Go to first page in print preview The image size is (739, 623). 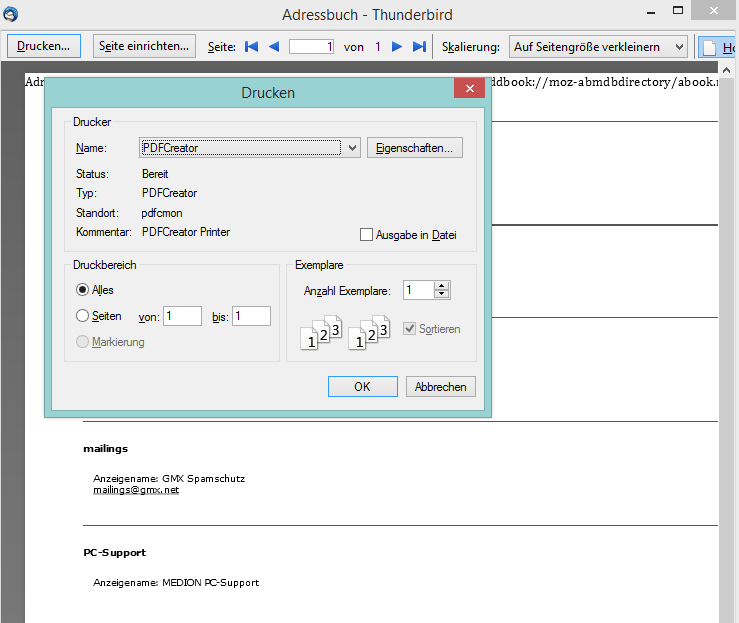pyautogui.click(x=251, y=46)
